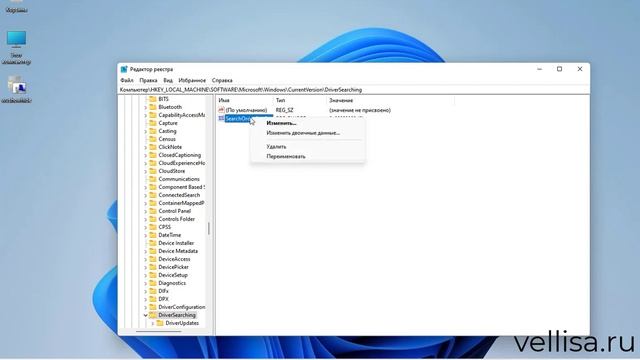
Task: Open the Вид menu
Action: [168, 80]
